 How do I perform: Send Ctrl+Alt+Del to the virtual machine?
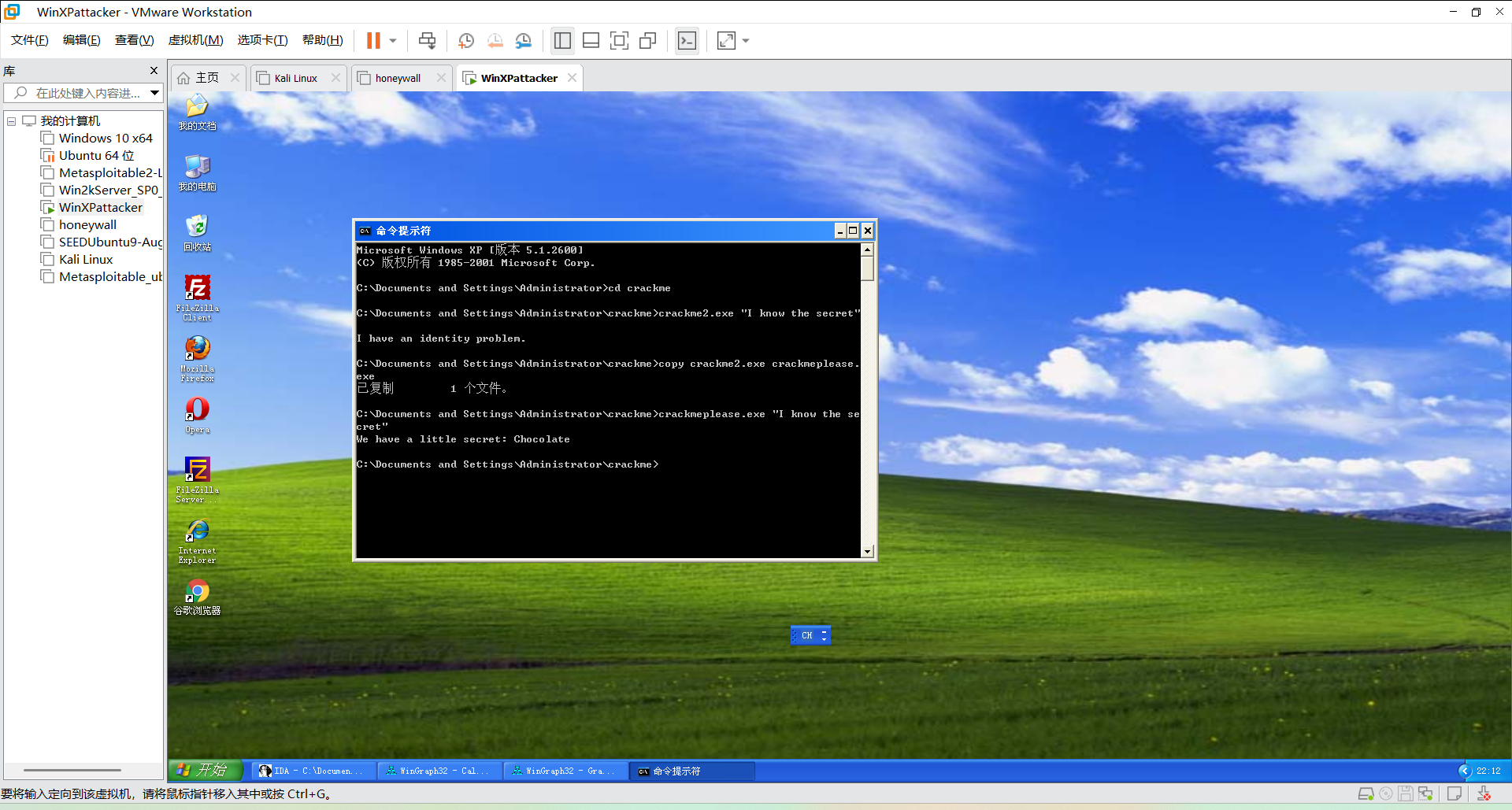click(427, 40)
